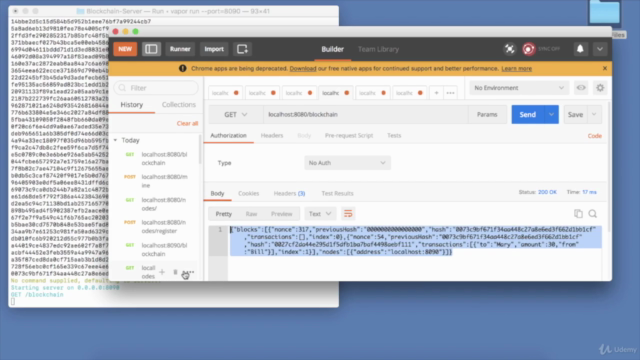Change the Text response format dropdown
Image resolution: width=640 pixels, height=360 pixels.
coord(320,214)
